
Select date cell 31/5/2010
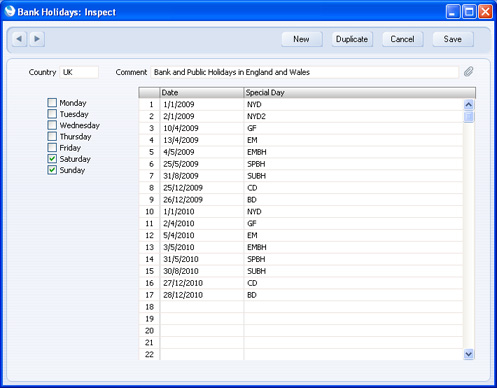click(202, 259)
